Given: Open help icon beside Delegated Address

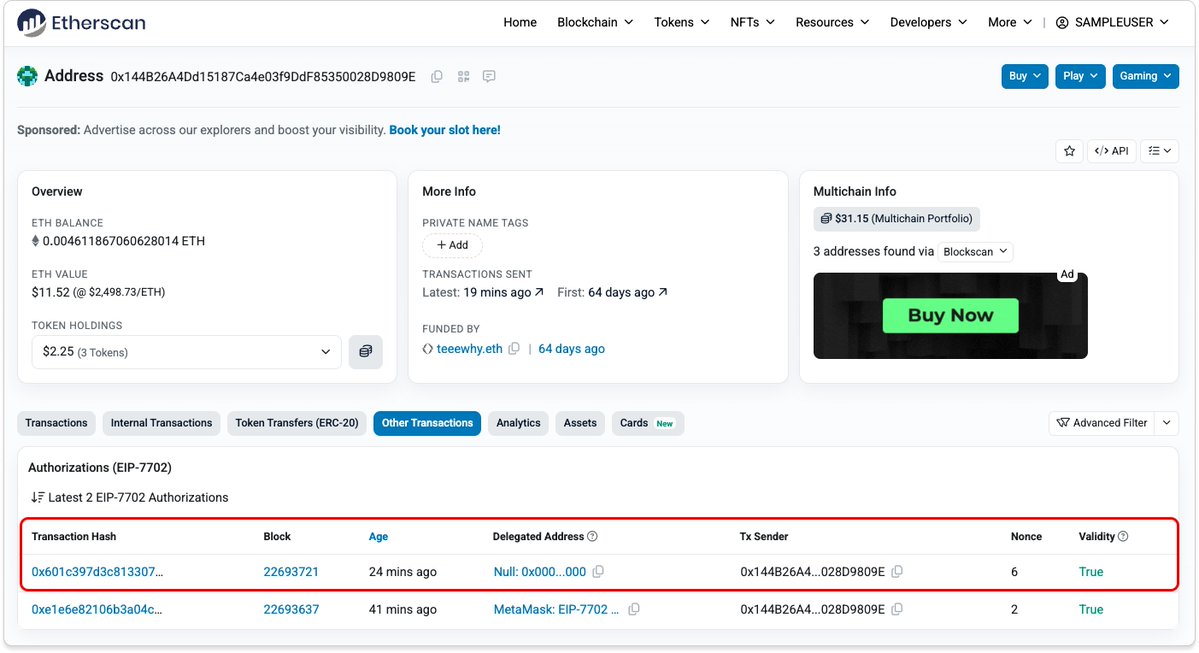Looking at the screenshot, I should 593,537.
